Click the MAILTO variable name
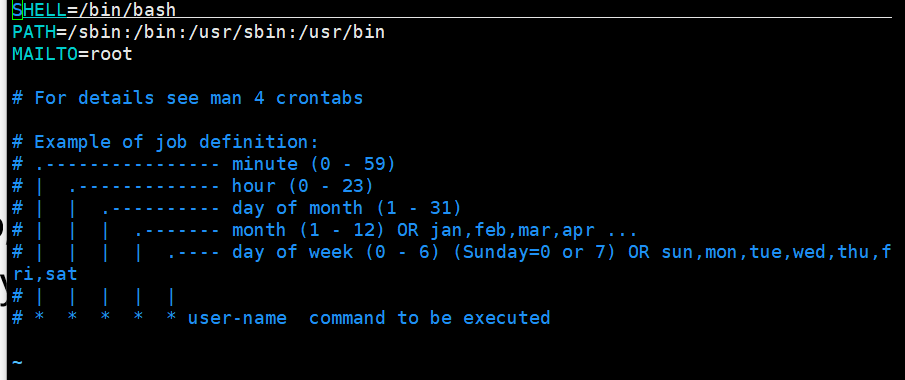905x380 pixels. [x=45, y=54]
